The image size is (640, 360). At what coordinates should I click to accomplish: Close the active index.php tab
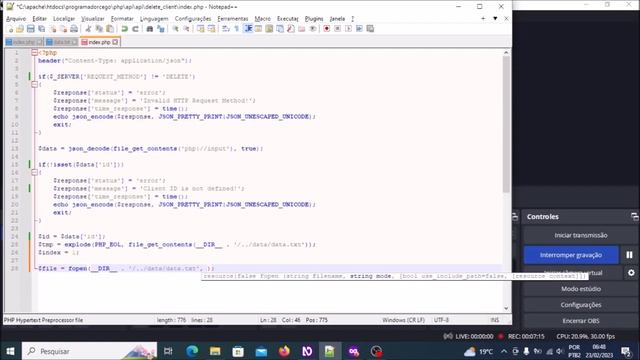tap(116, 42)
